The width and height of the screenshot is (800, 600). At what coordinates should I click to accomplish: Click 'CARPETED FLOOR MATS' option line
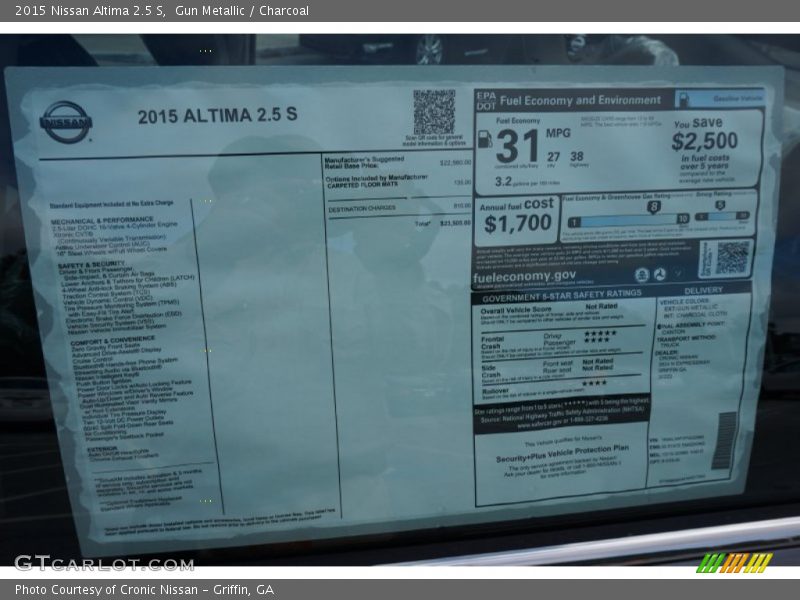point(362,185)
